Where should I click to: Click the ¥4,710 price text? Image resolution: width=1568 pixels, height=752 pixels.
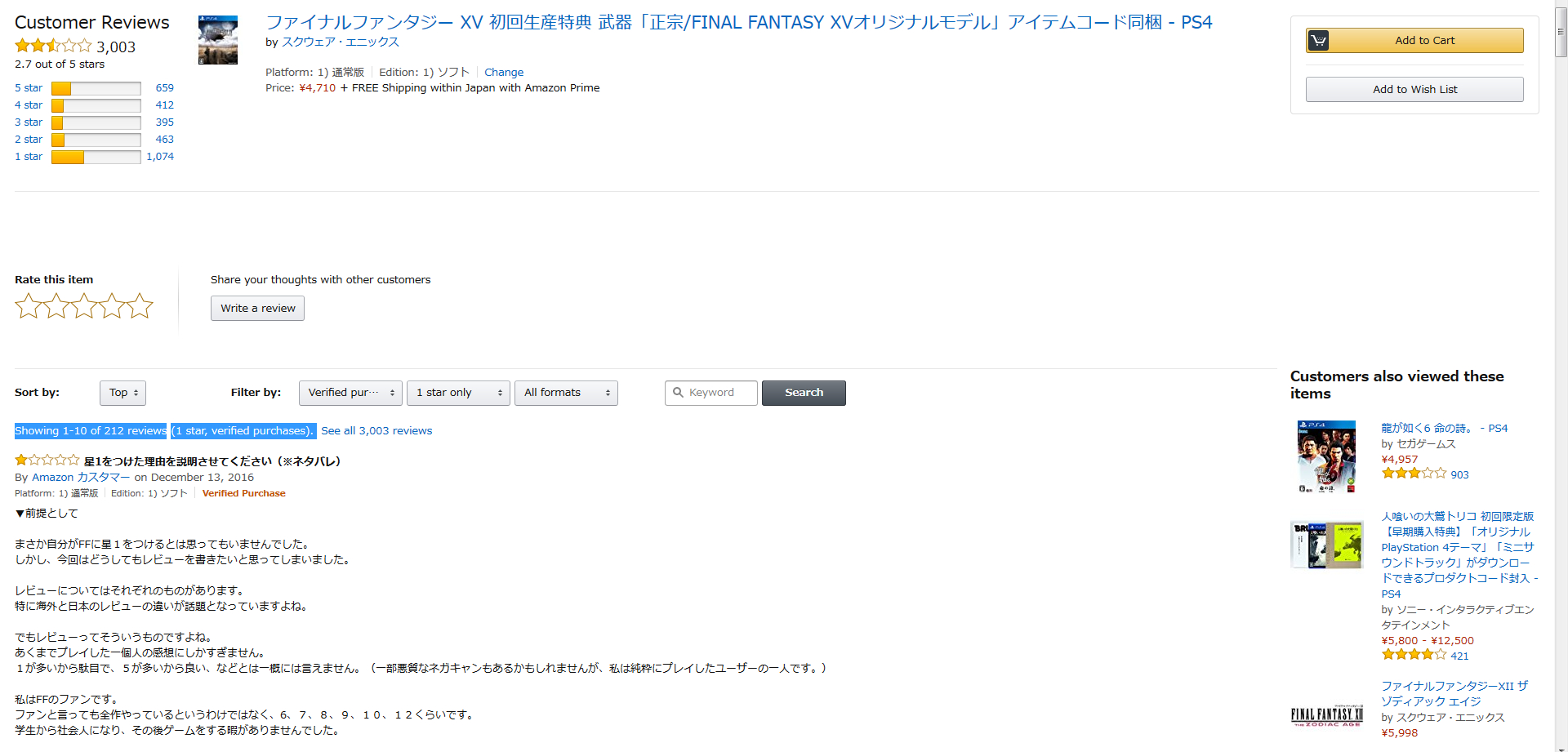[318, 87]
